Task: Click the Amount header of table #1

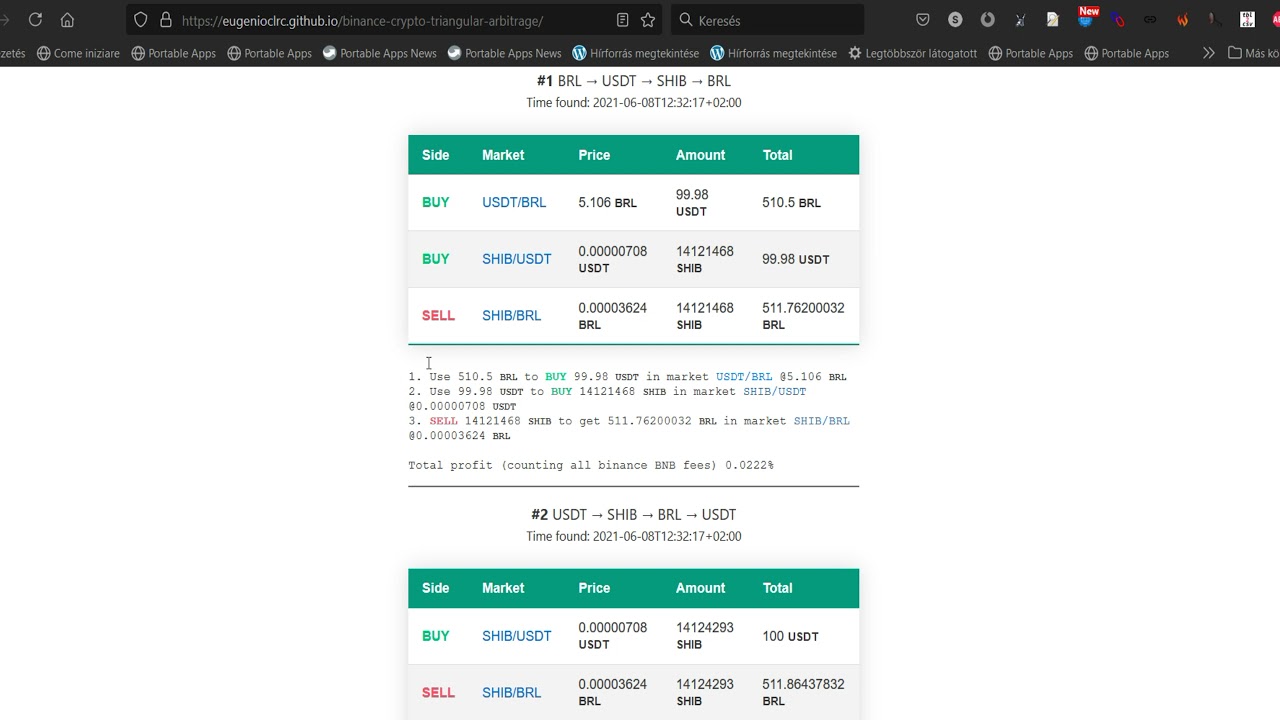Action: (700, 155)
